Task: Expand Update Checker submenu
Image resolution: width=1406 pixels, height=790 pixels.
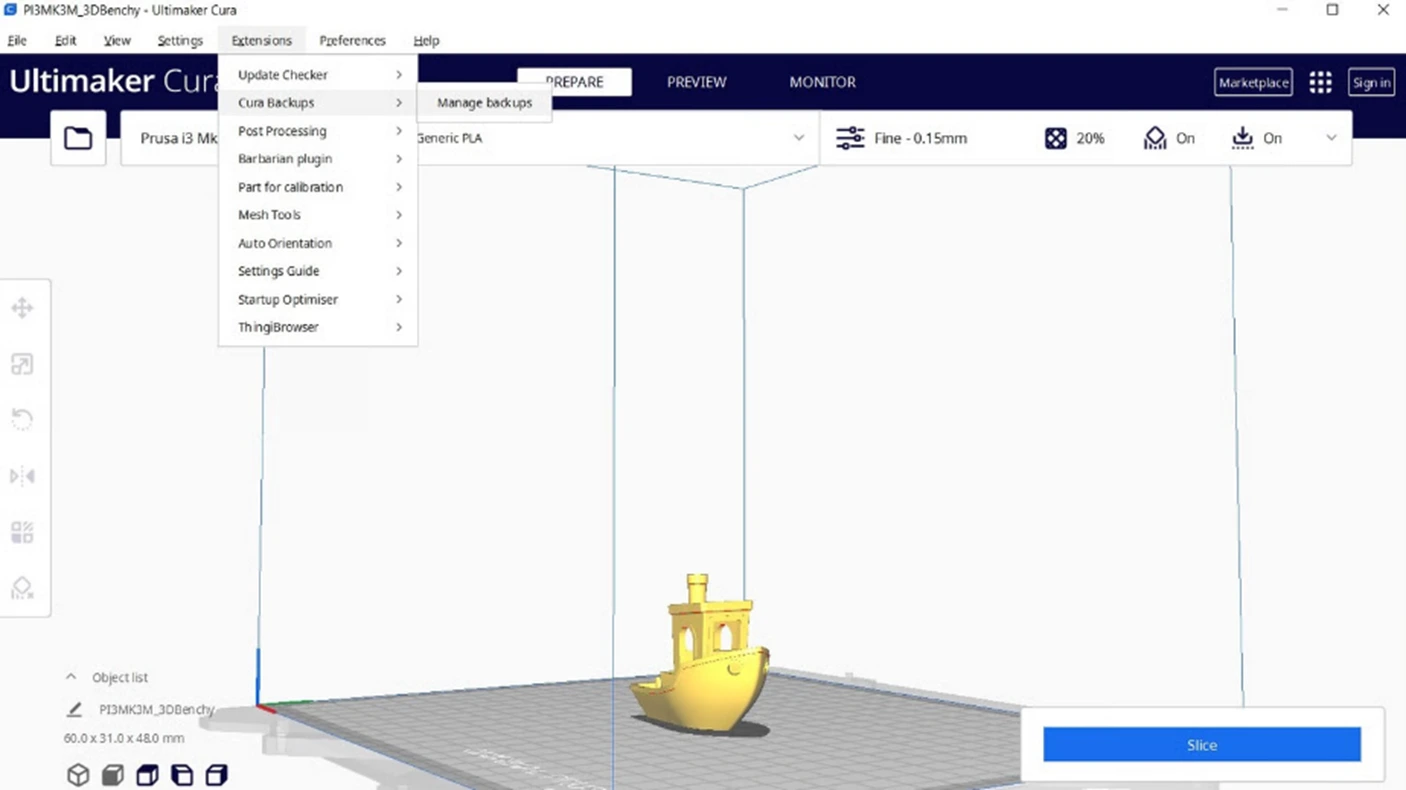Action: point(317,75)
